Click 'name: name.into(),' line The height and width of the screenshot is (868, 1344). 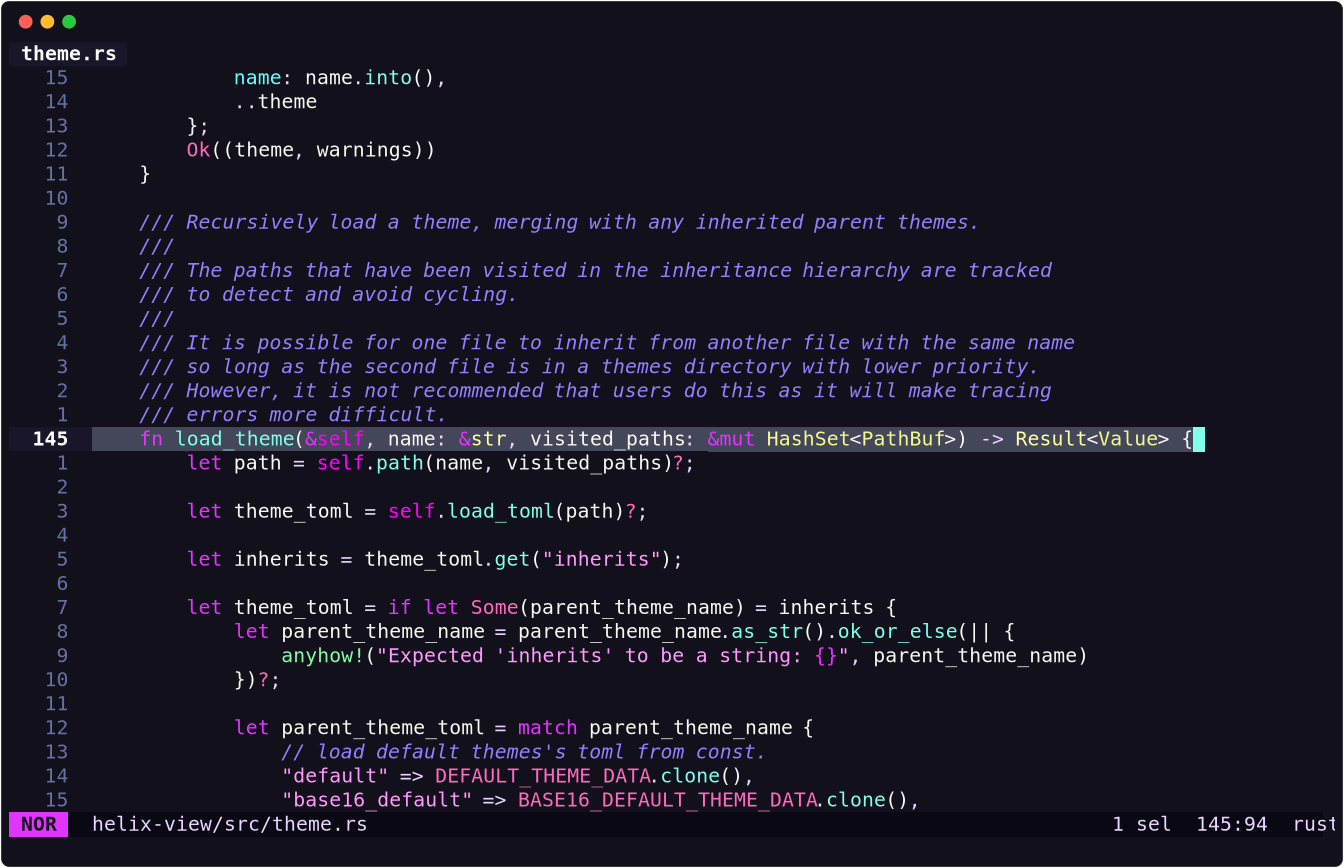pyautogui.click(x=340, y=78)
